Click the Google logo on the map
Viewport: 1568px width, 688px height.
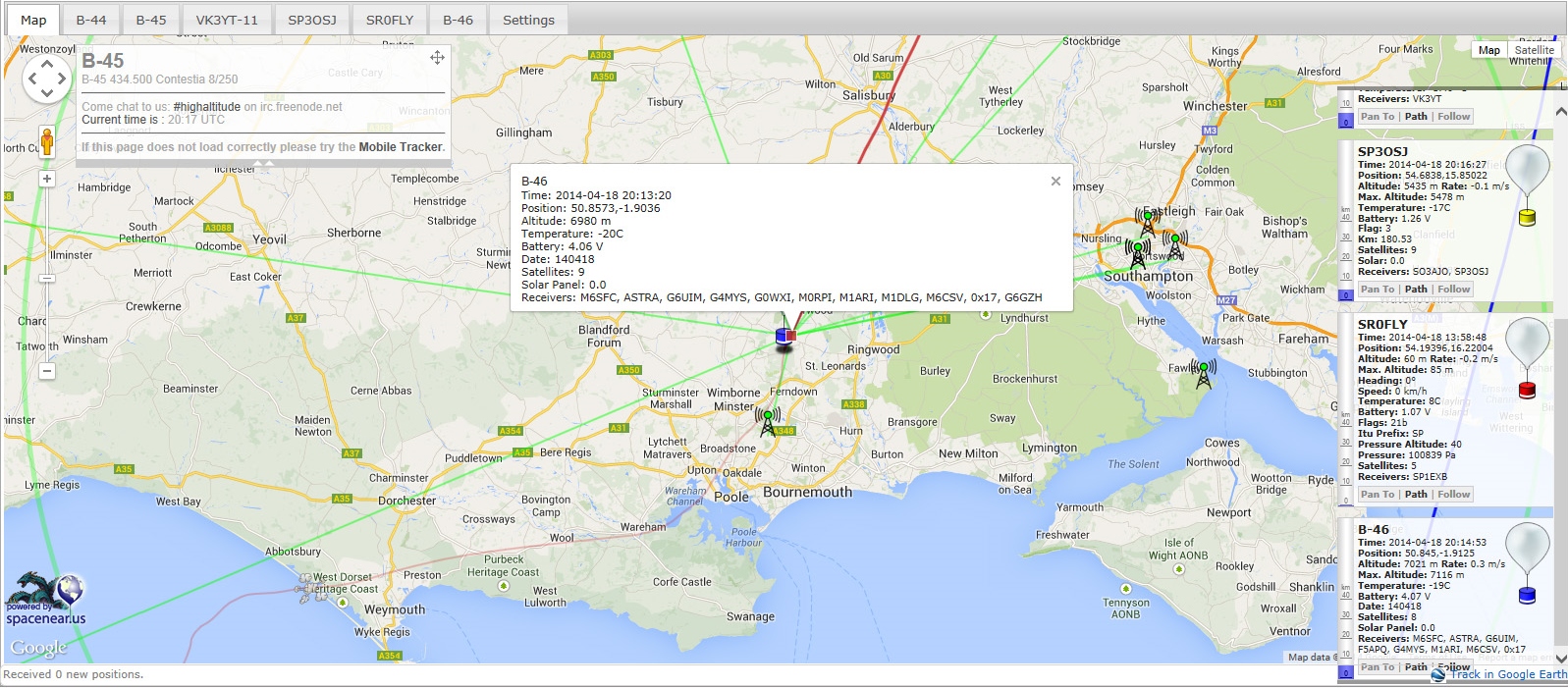(38, 648)
